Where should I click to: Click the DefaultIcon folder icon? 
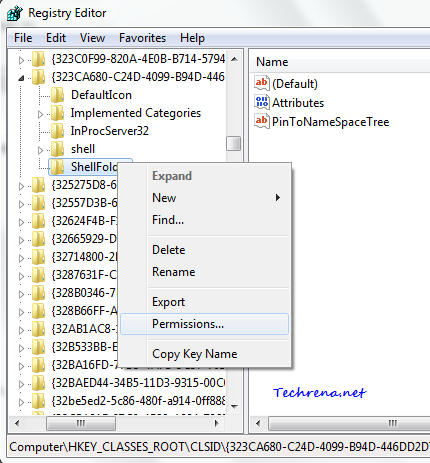click(58, 95)
